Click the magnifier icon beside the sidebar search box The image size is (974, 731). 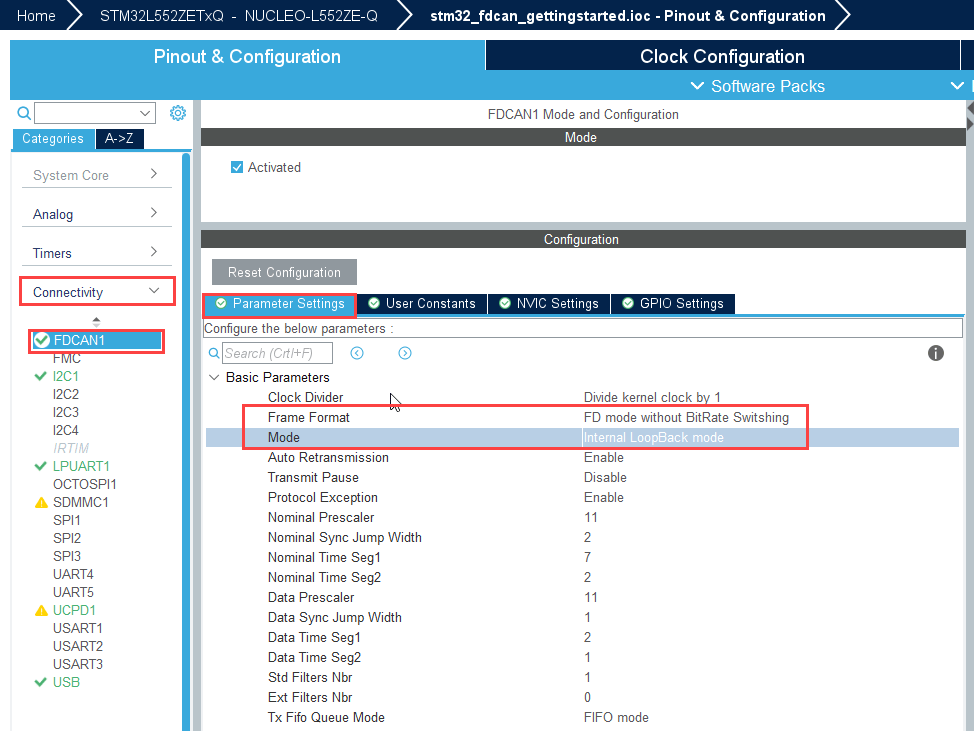(25, 113)
